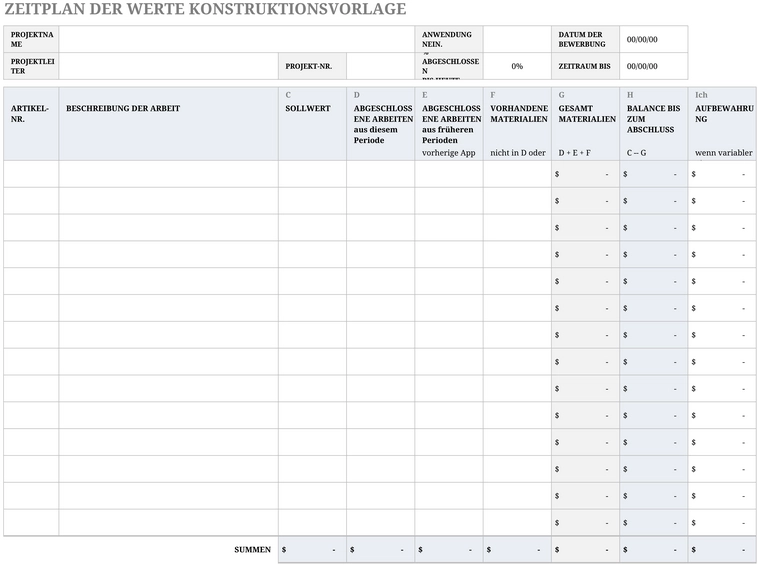
Task: Select the PROJEKTLEITER label cell
Action: point(31,66)
